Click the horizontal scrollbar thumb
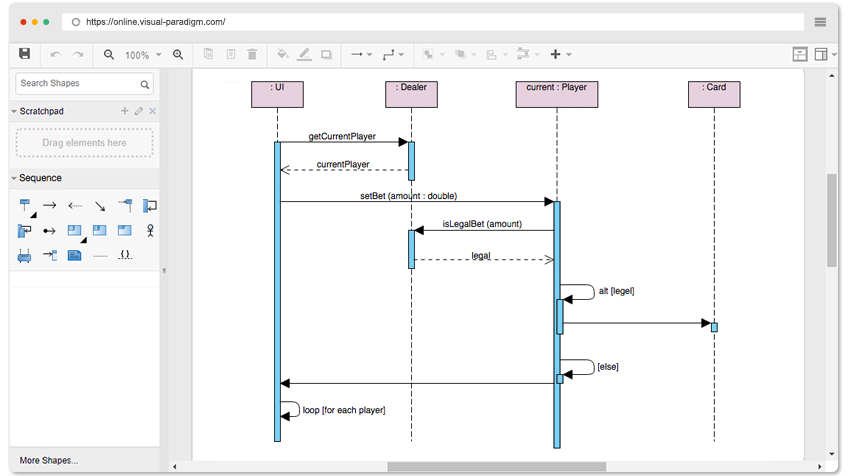The height and width of the screenshot is (476, 848). (496, 466)
